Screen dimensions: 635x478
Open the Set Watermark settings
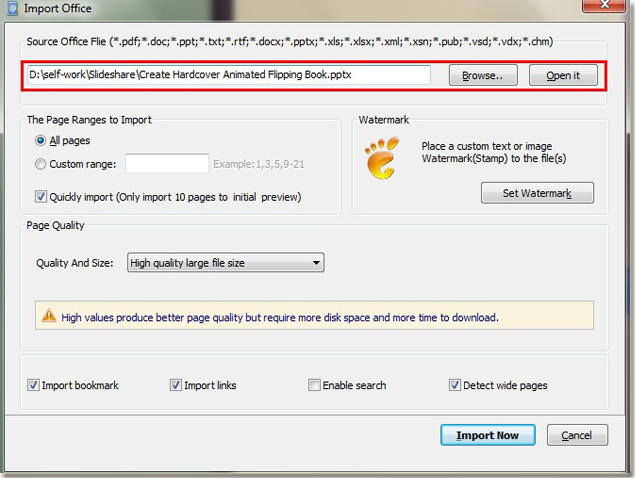click(x=537, y=193)
